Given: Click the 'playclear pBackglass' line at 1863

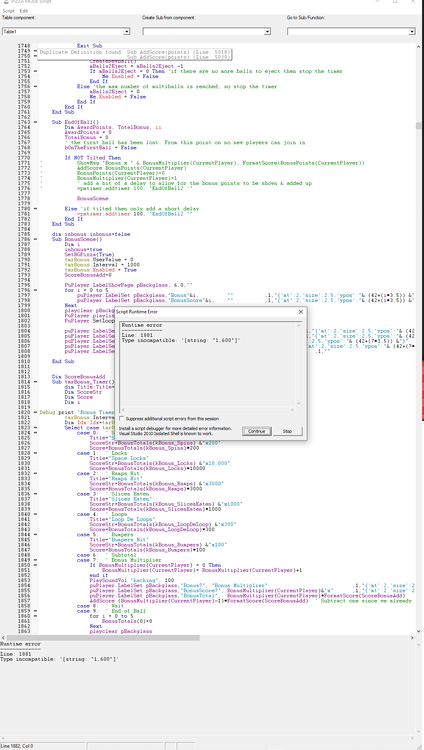Looking at the screenshot, I should (x=121, y=631).
